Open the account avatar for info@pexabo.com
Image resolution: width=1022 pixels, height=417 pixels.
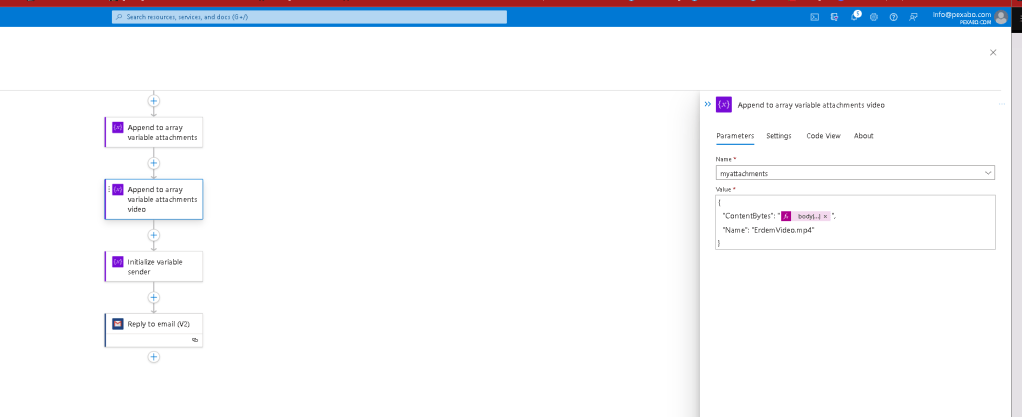point(1000,18)
